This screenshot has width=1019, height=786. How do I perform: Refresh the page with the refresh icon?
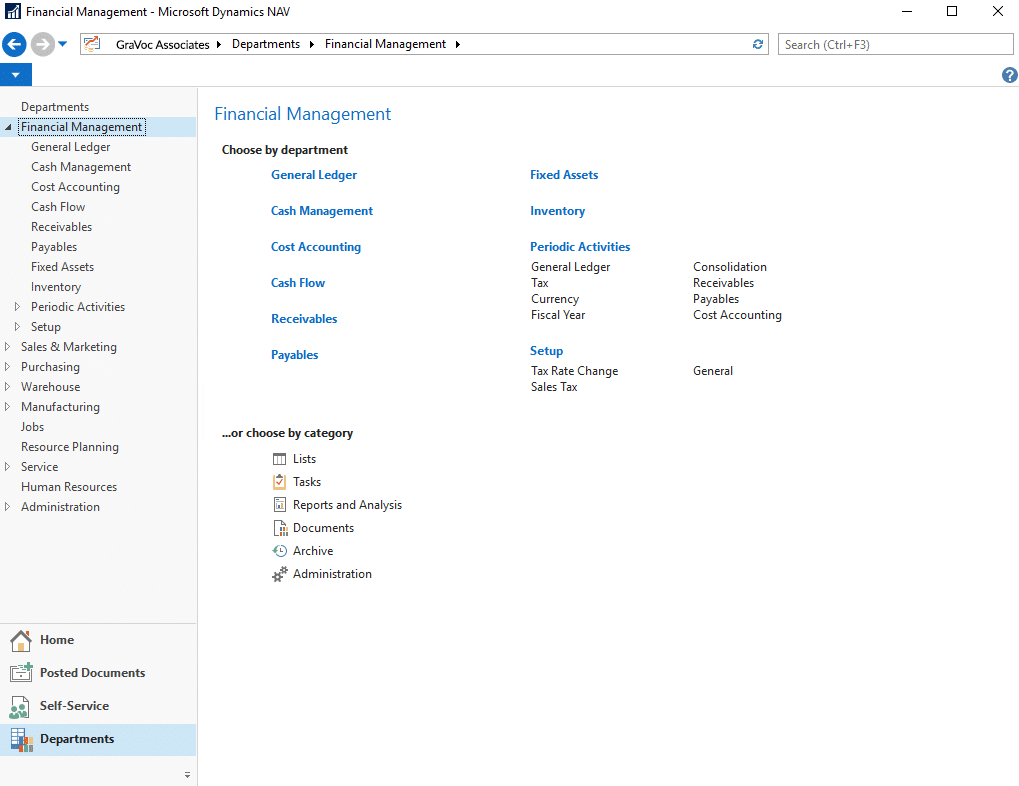(x=758, y=44)
